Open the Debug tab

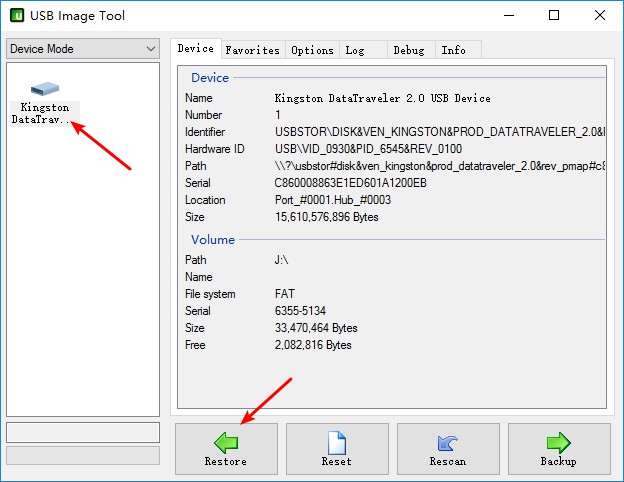(x=411, y=50)
